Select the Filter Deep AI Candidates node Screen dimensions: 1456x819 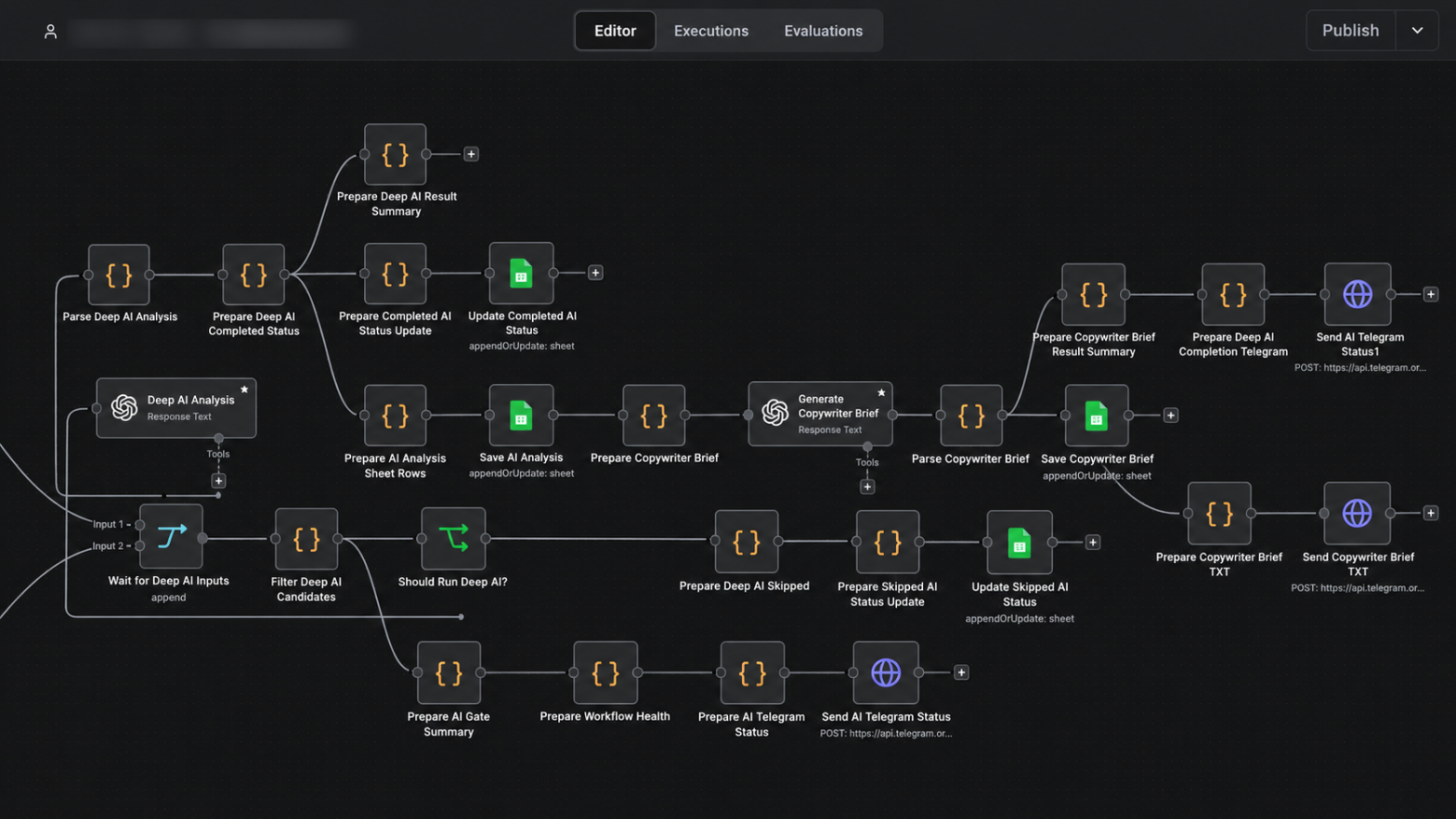pyautogui.click(x=306, y=539)
